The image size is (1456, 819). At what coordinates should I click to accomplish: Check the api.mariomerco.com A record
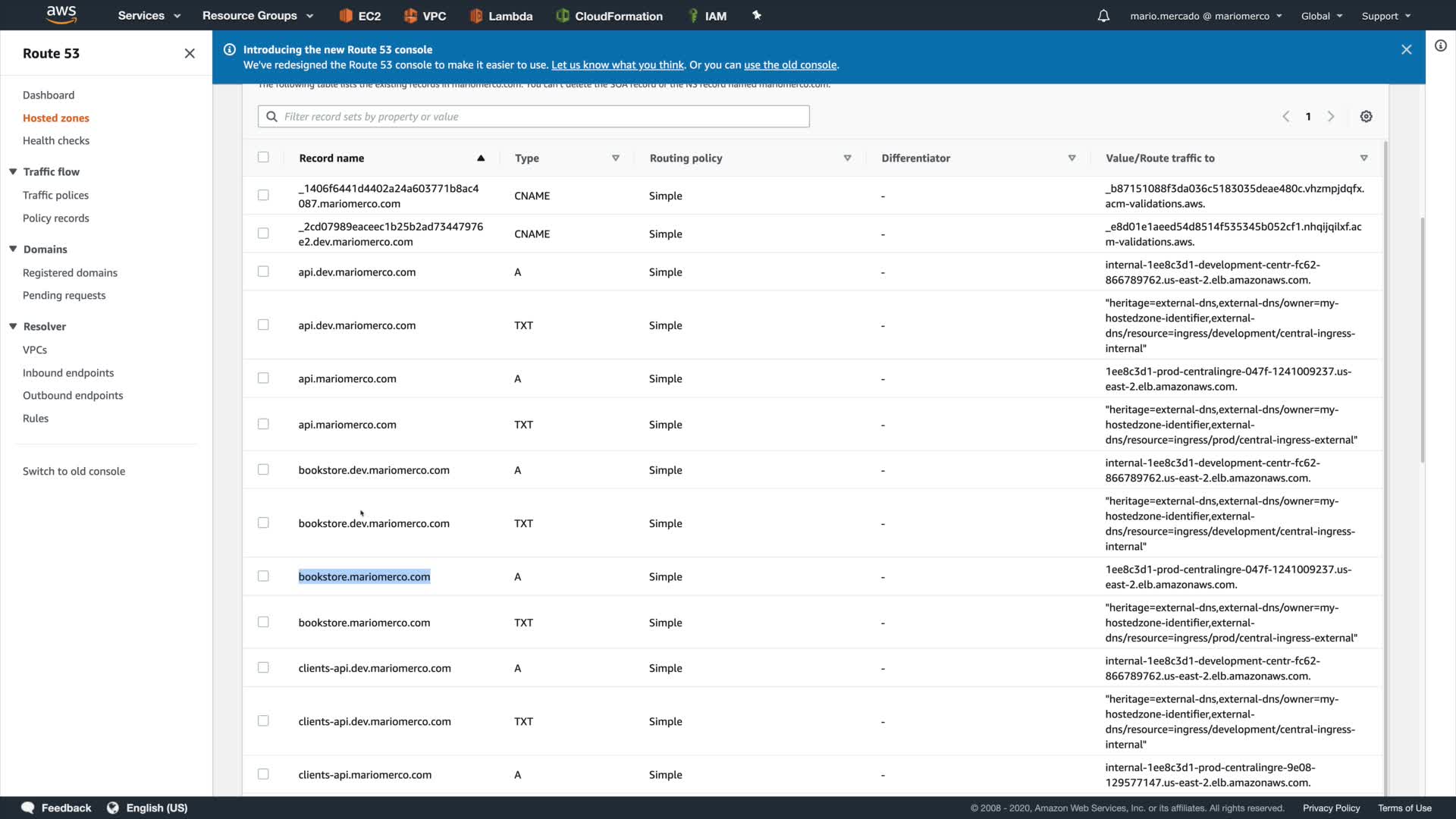(263, 378)
